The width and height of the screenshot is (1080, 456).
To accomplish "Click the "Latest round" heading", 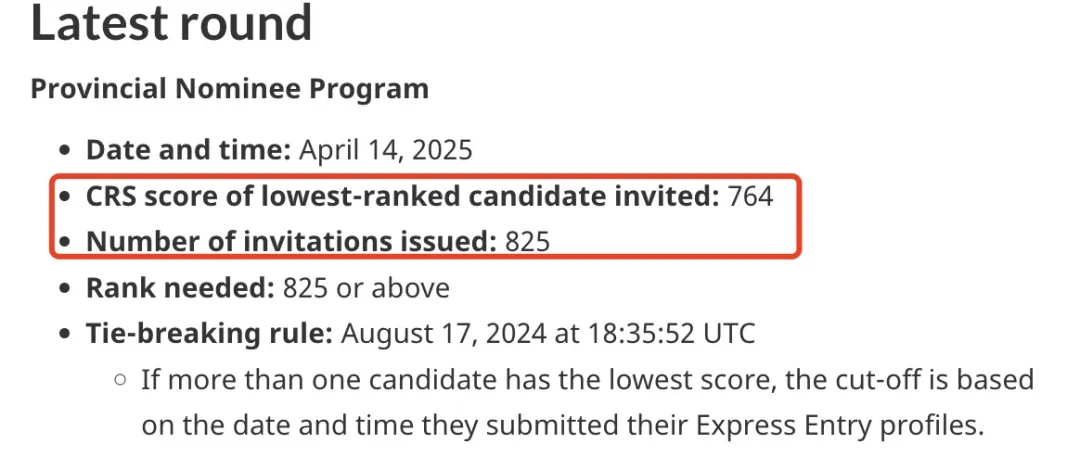I will (172, 21).
